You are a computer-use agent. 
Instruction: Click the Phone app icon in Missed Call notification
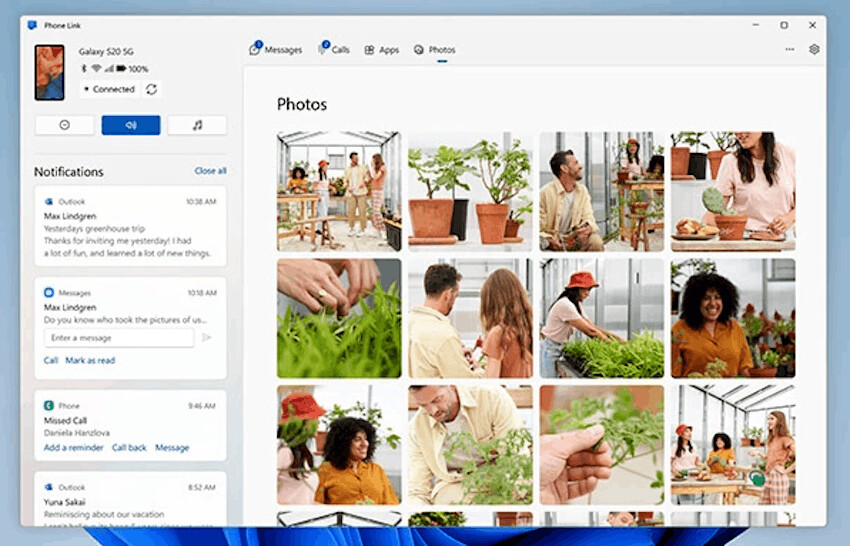(49, 406)
